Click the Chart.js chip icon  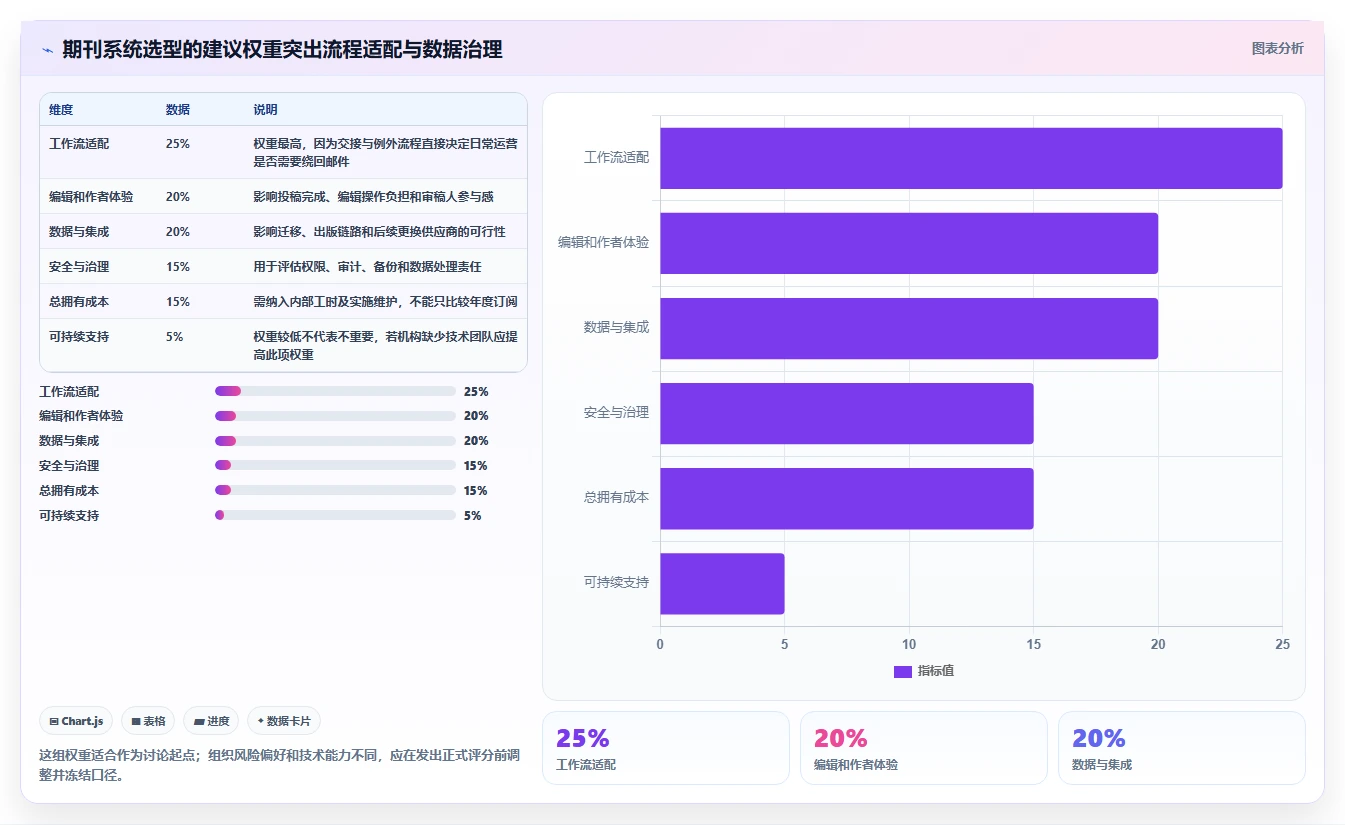53,721
